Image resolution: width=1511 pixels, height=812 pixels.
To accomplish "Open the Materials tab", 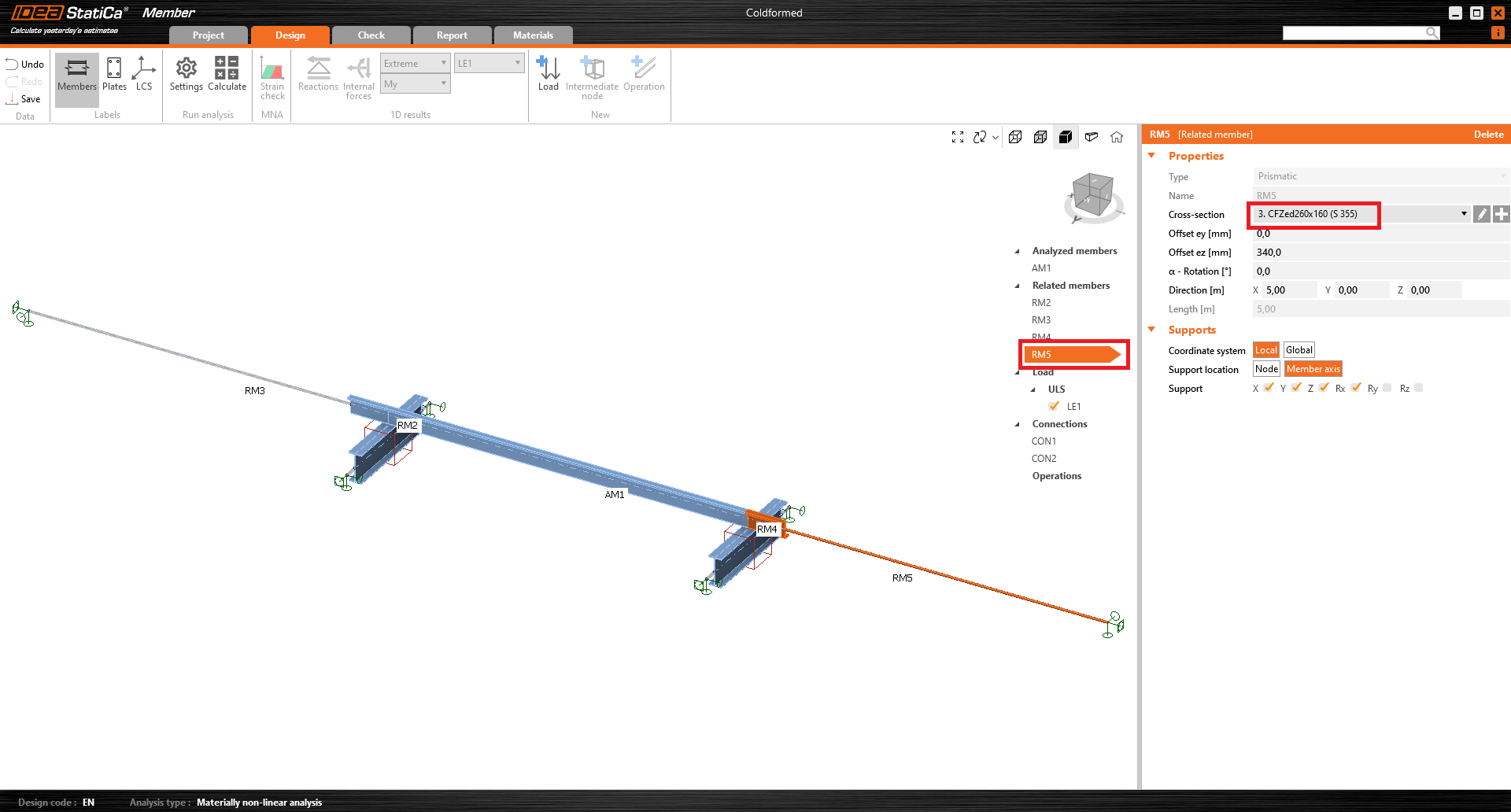I will pyautogui.click(x=533, y=35).
